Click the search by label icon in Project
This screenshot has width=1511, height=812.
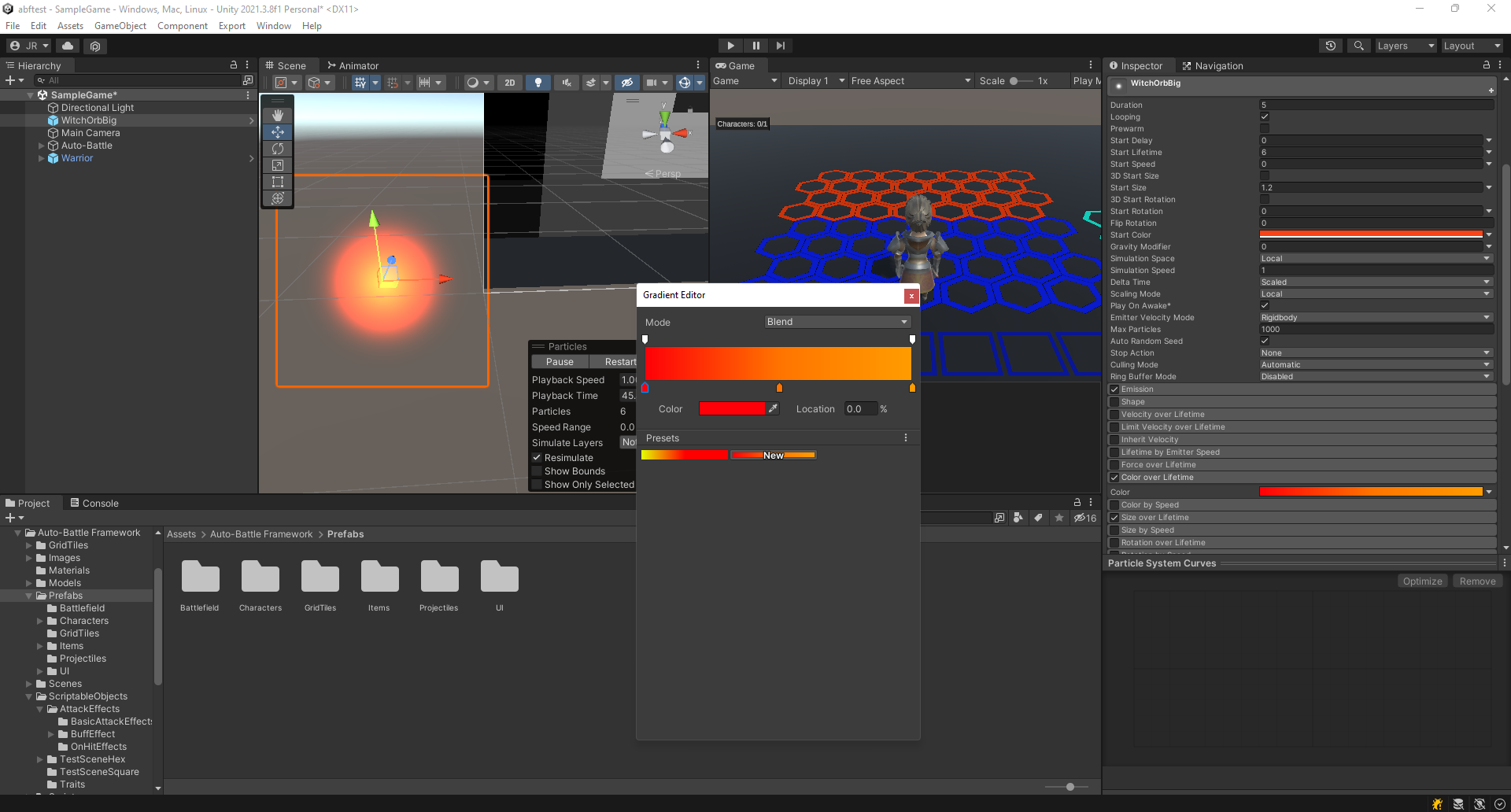1039,518
